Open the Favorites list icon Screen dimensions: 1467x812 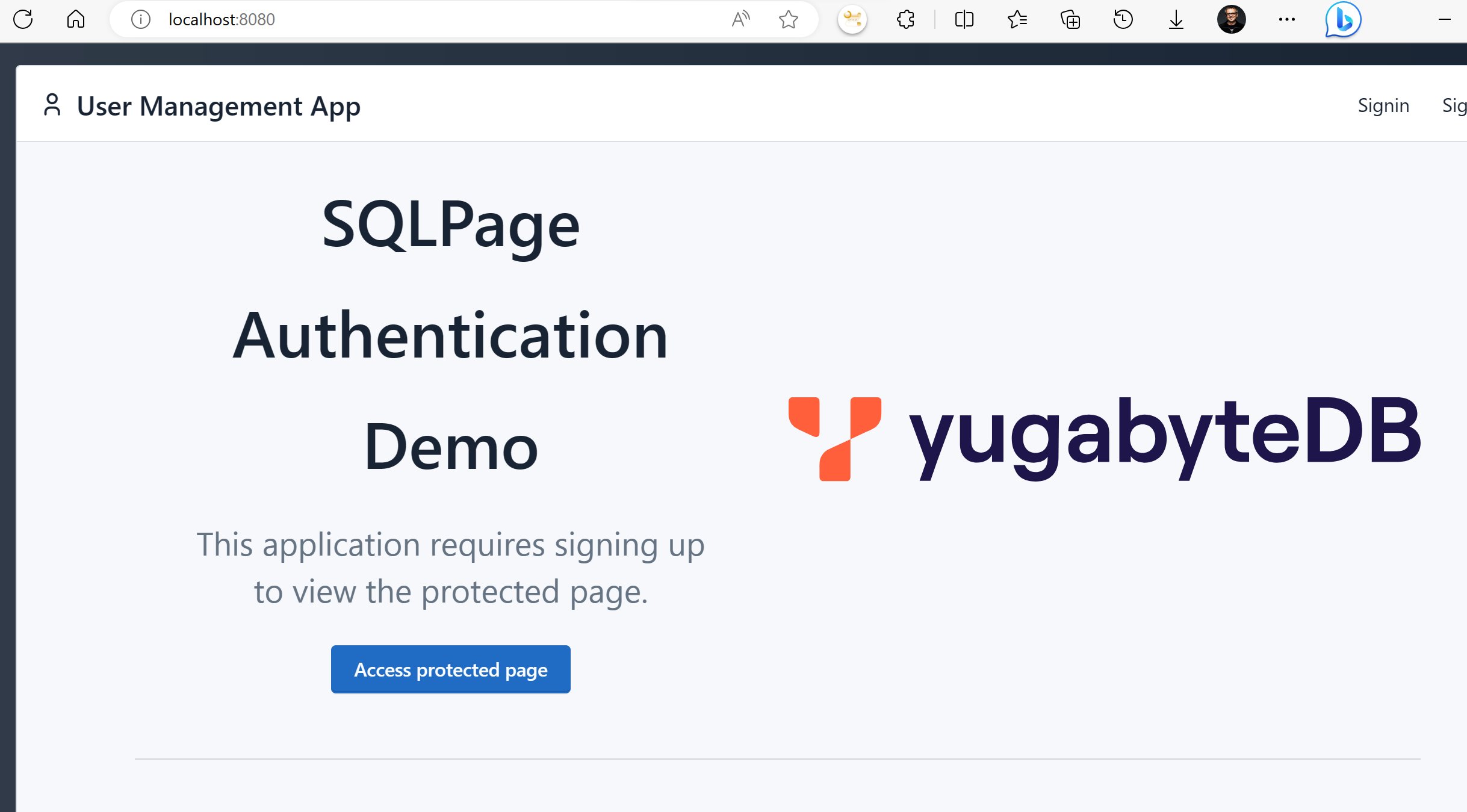1017,19
